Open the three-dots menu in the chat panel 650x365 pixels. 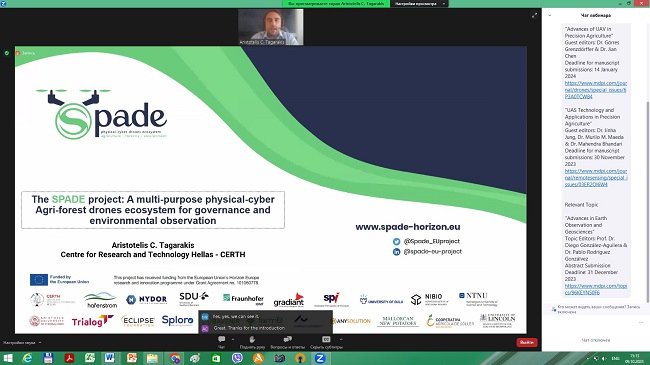641,322
